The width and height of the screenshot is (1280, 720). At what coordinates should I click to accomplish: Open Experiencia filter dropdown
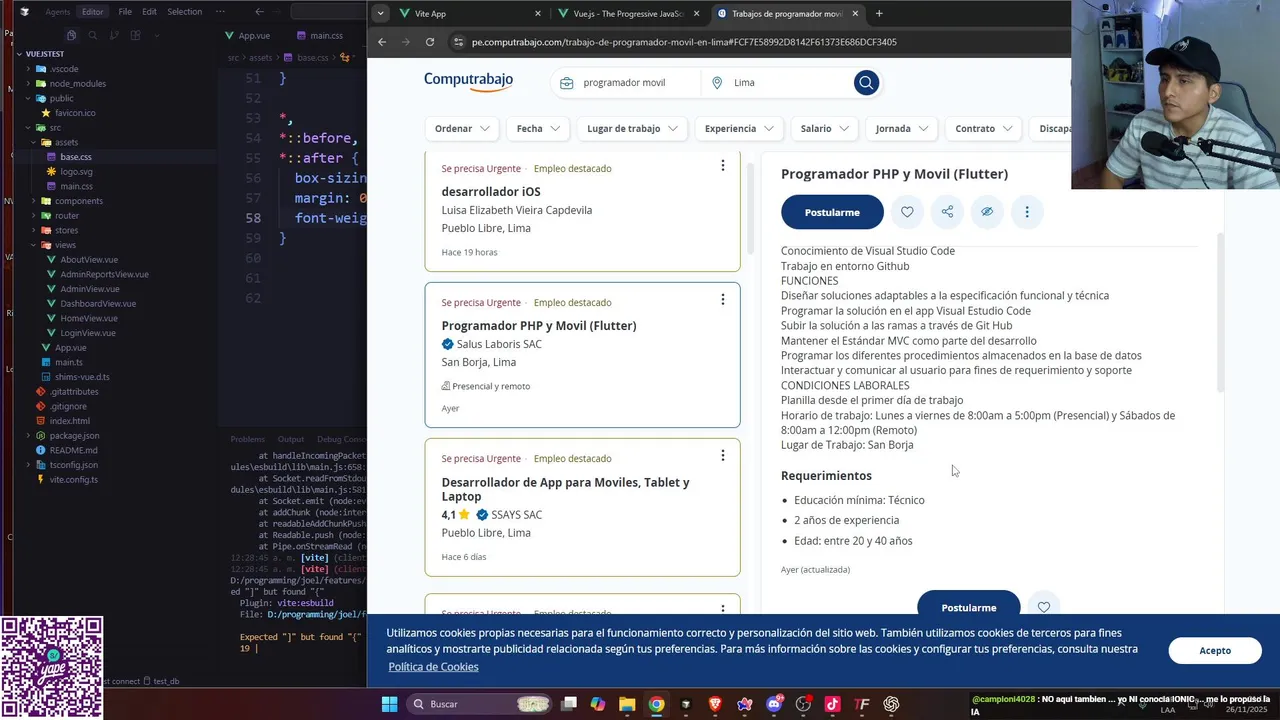point(739,128)
